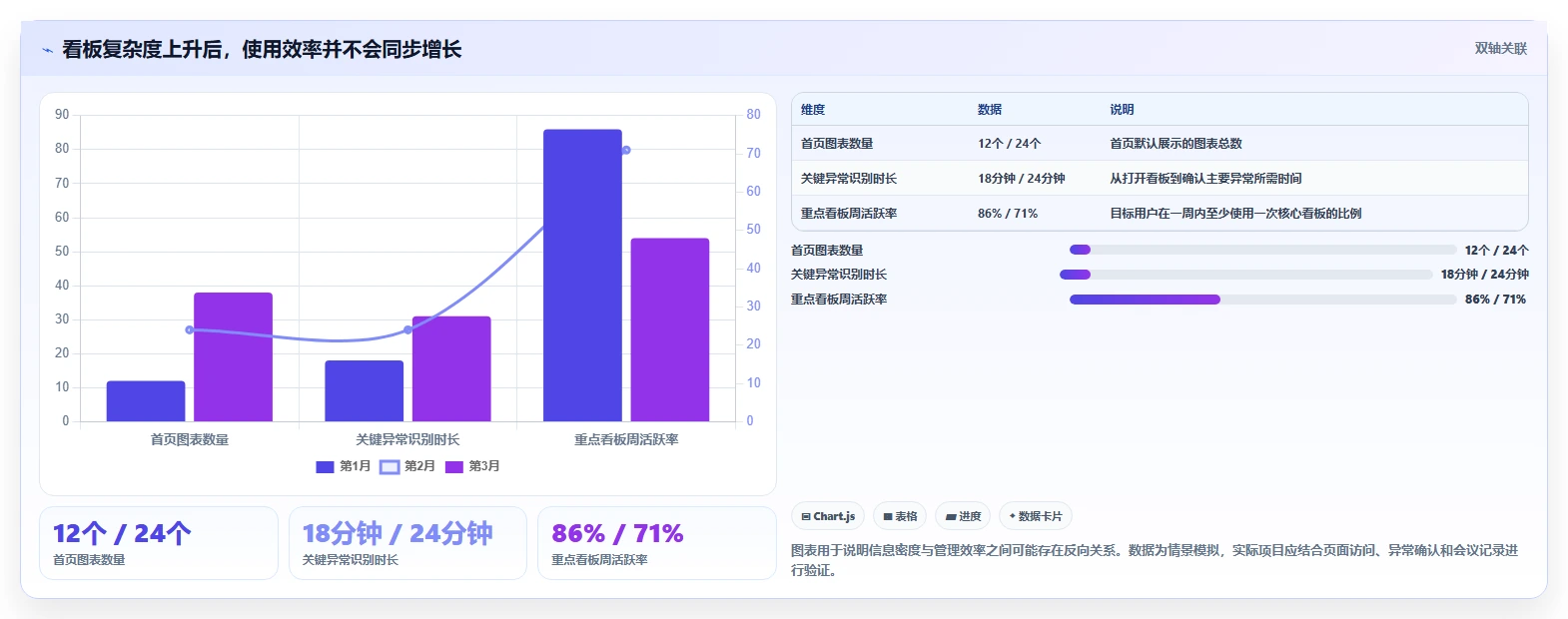Image resolution: width=1568 pixels, height=619 pixels.
Task: Click the 数据 column header
Action: click(x=990, y=110)
